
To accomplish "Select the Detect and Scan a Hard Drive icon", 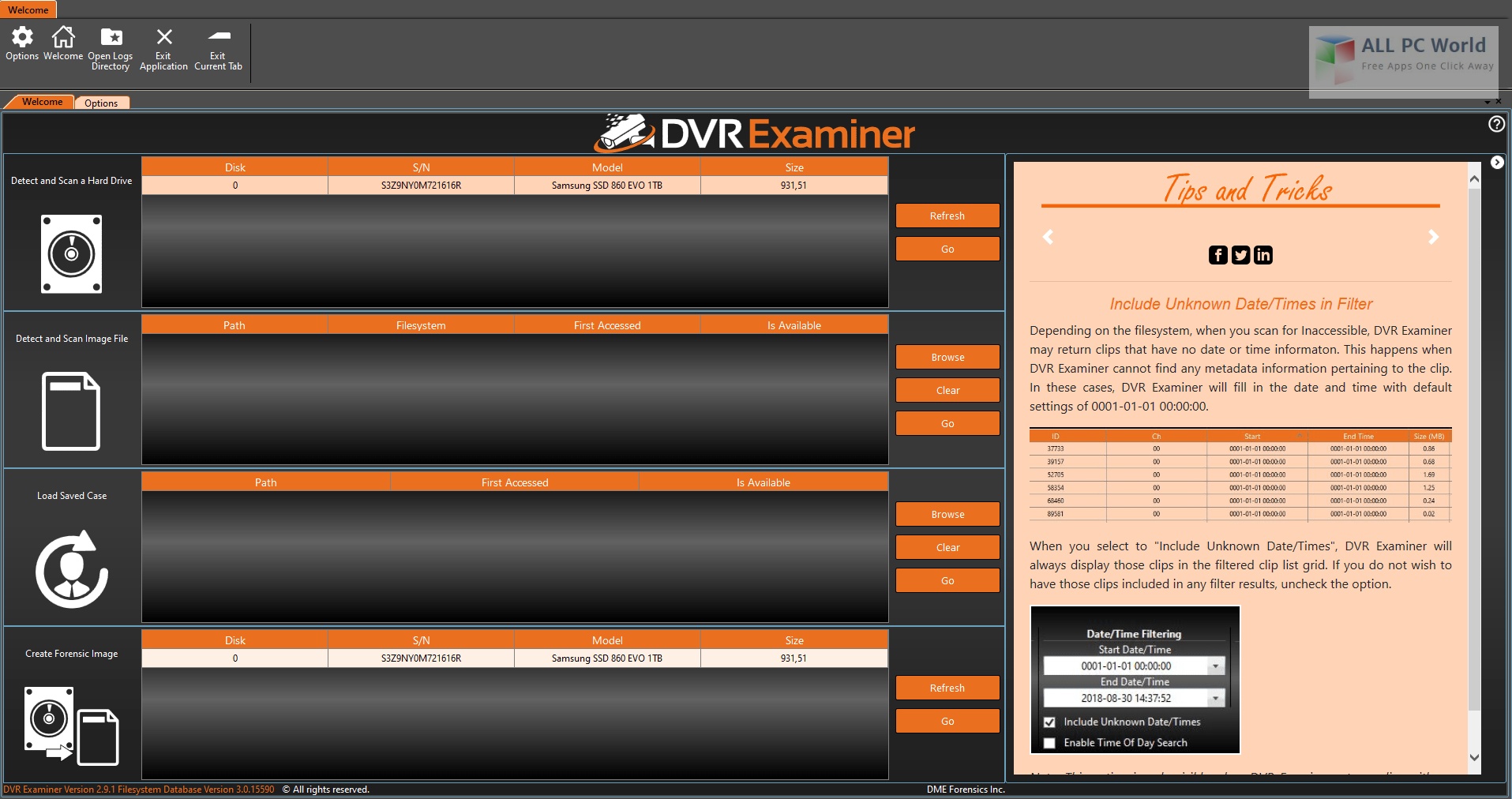I will coord(71,254).
